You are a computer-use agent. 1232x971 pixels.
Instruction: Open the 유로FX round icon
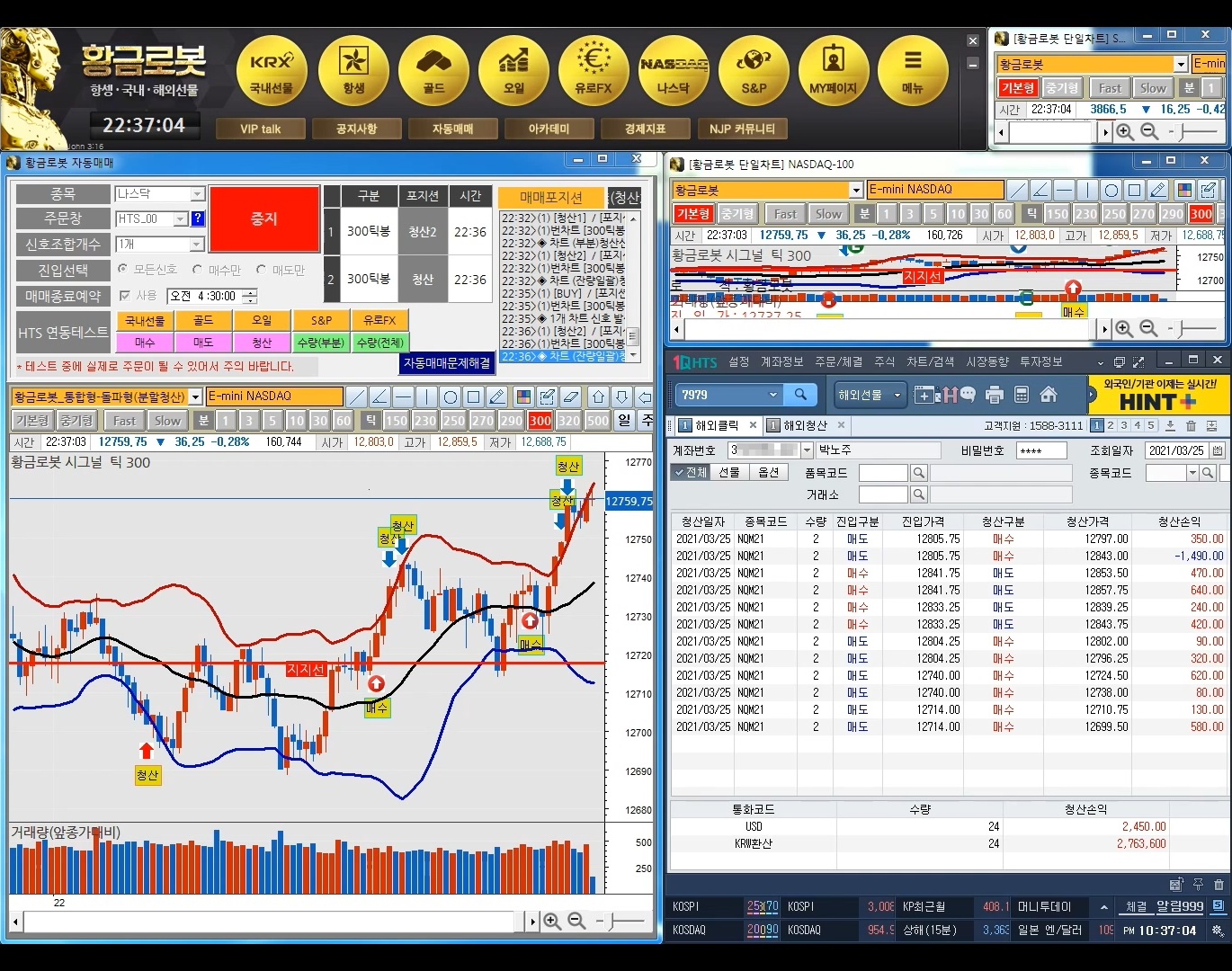pyautogui.click(x=594, y=70)
